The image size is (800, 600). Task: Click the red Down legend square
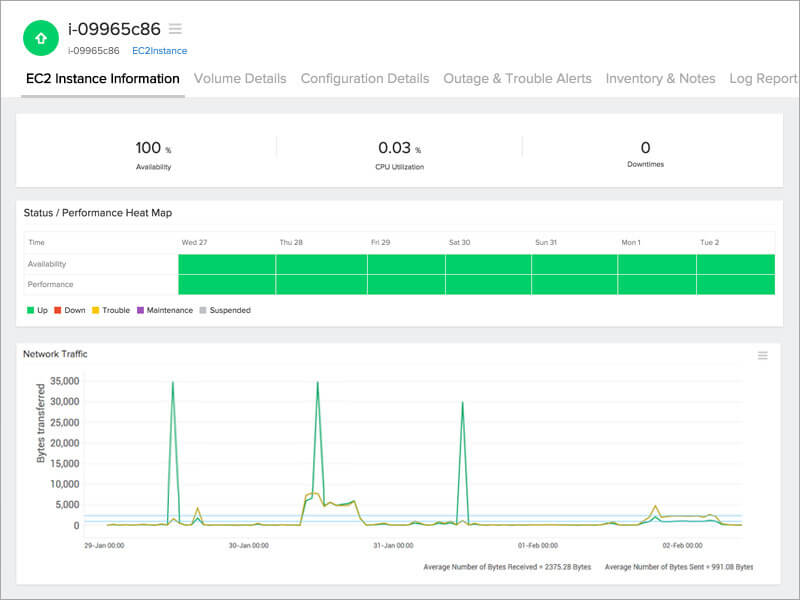coord(58,310)
